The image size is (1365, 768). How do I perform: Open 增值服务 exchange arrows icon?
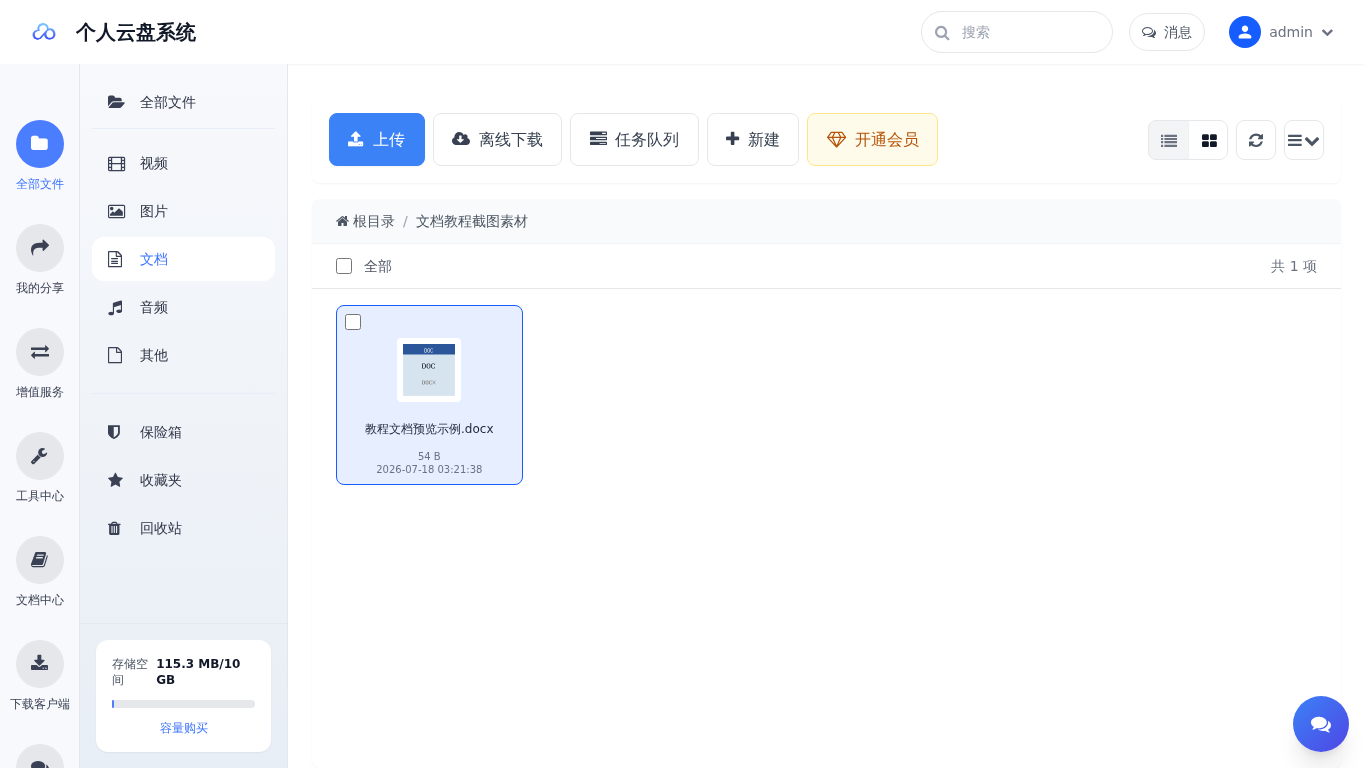point(40,352)
